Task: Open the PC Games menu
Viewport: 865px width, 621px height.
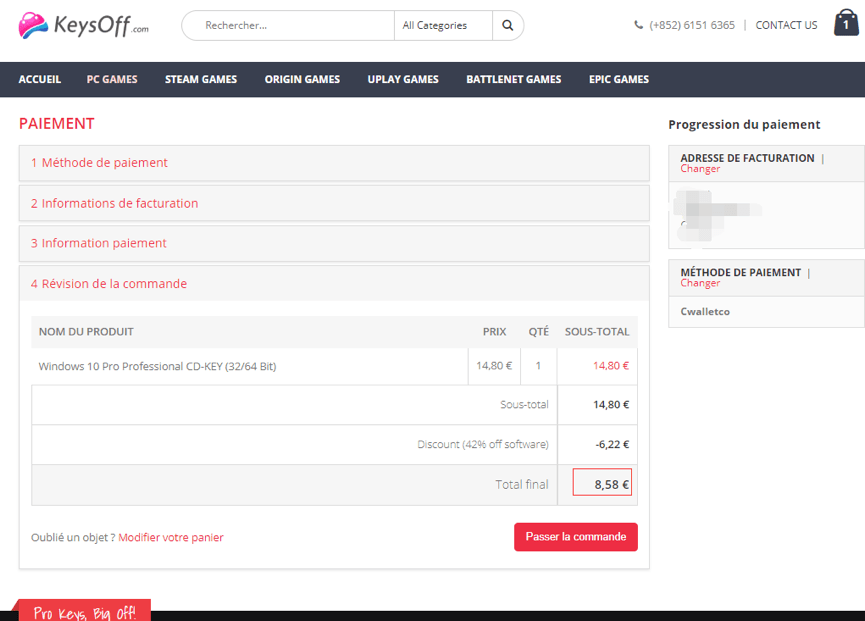Action: (x=112, y=79)
